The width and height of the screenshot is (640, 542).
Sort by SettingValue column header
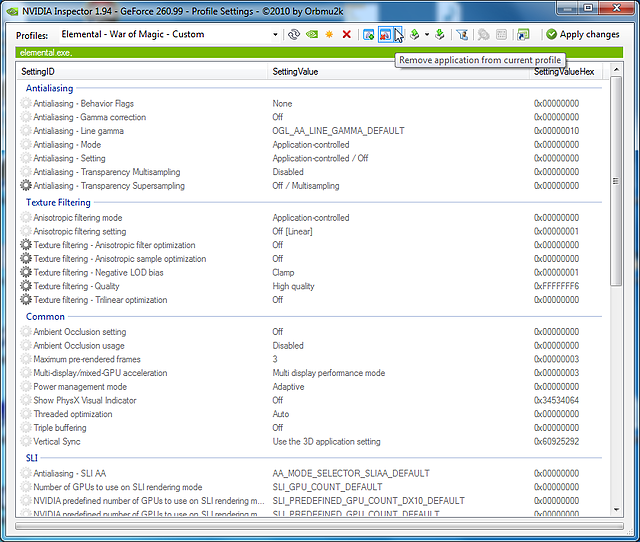click(398, 72)
